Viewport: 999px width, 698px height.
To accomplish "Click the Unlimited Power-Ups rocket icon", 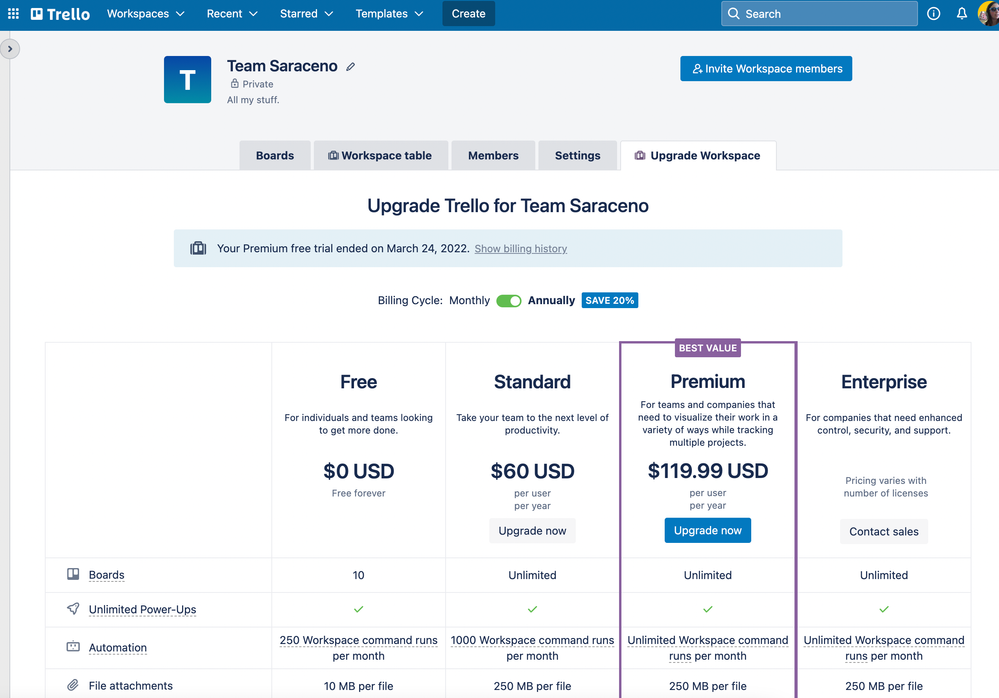I will (x=73, y=609).
